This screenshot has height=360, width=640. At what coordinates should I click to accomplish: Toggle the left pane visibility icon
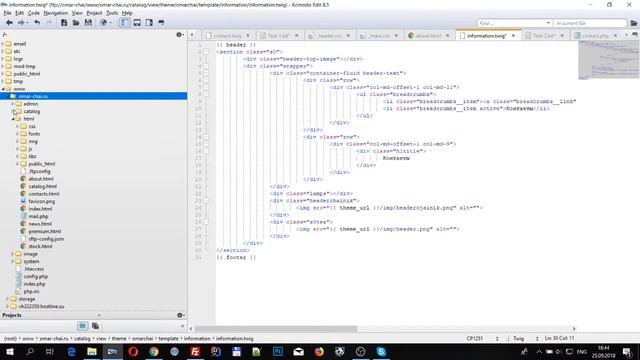pyautogui.click(x=124, y=23)
